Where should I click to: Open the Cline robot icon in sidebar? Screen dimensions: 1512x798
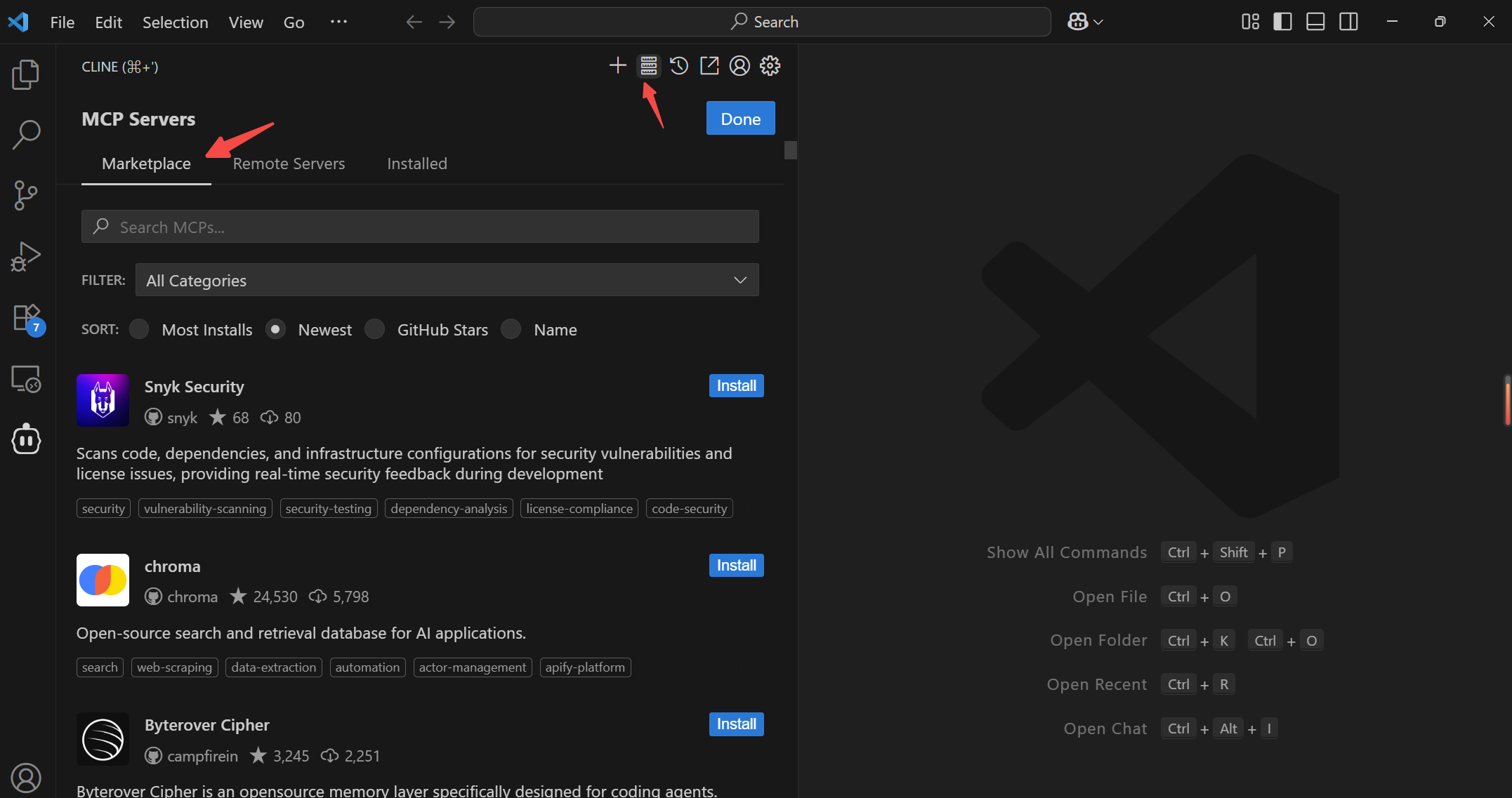[x=26, y=439]
